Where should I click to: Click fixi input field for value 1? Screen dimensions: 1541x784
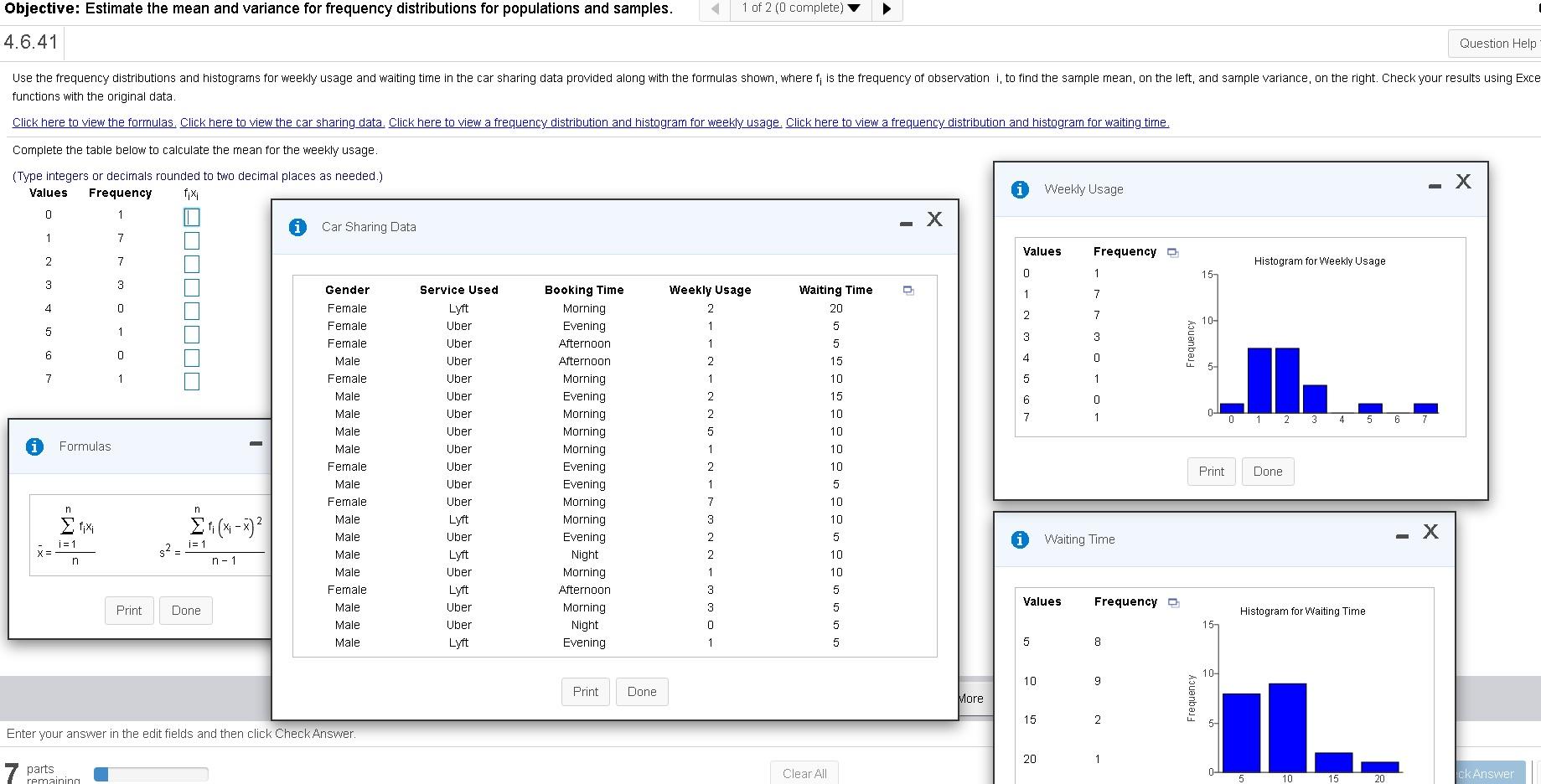(192, 240)
